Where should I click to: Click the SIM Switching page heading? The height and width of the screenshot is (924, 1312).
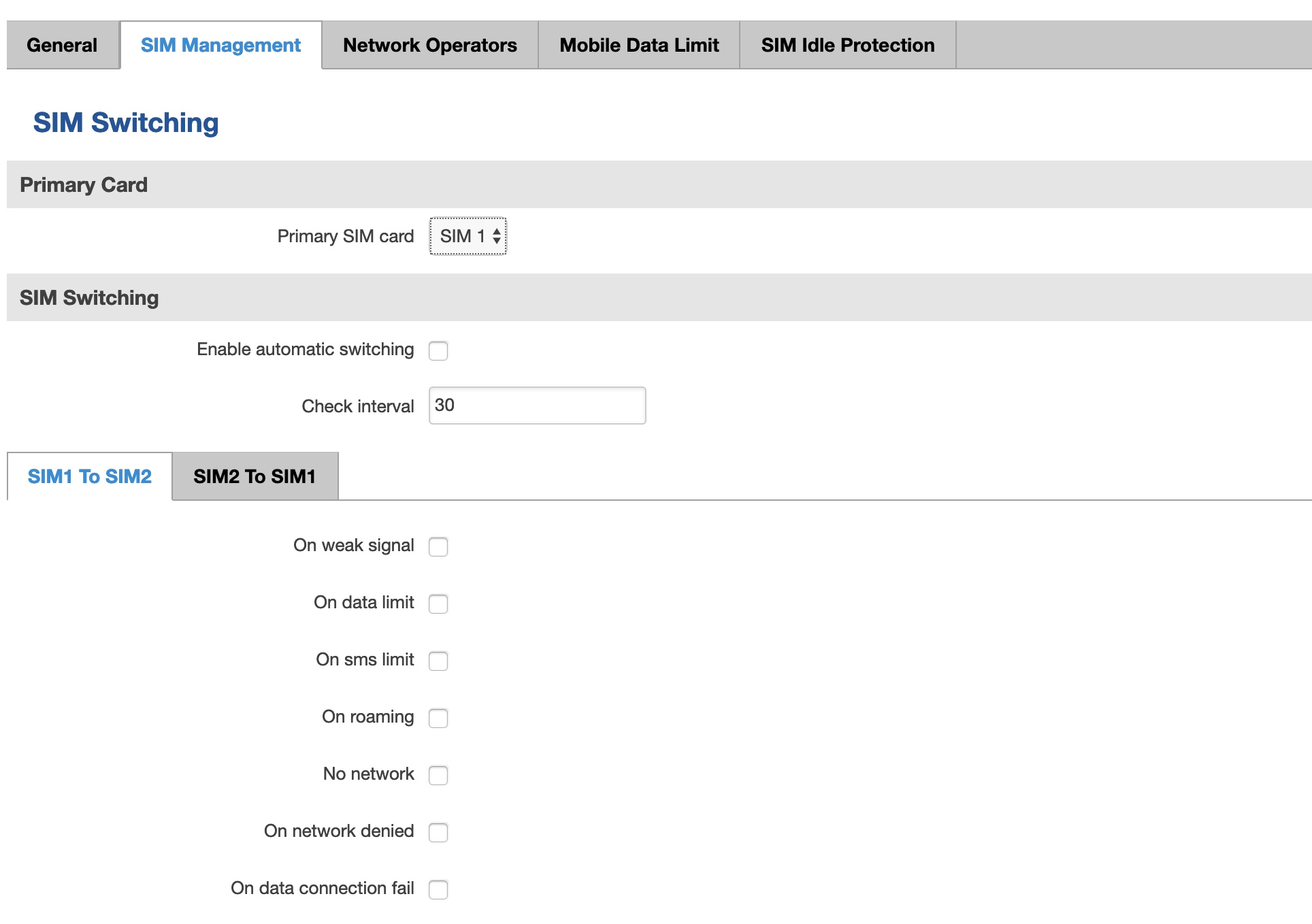126,122
